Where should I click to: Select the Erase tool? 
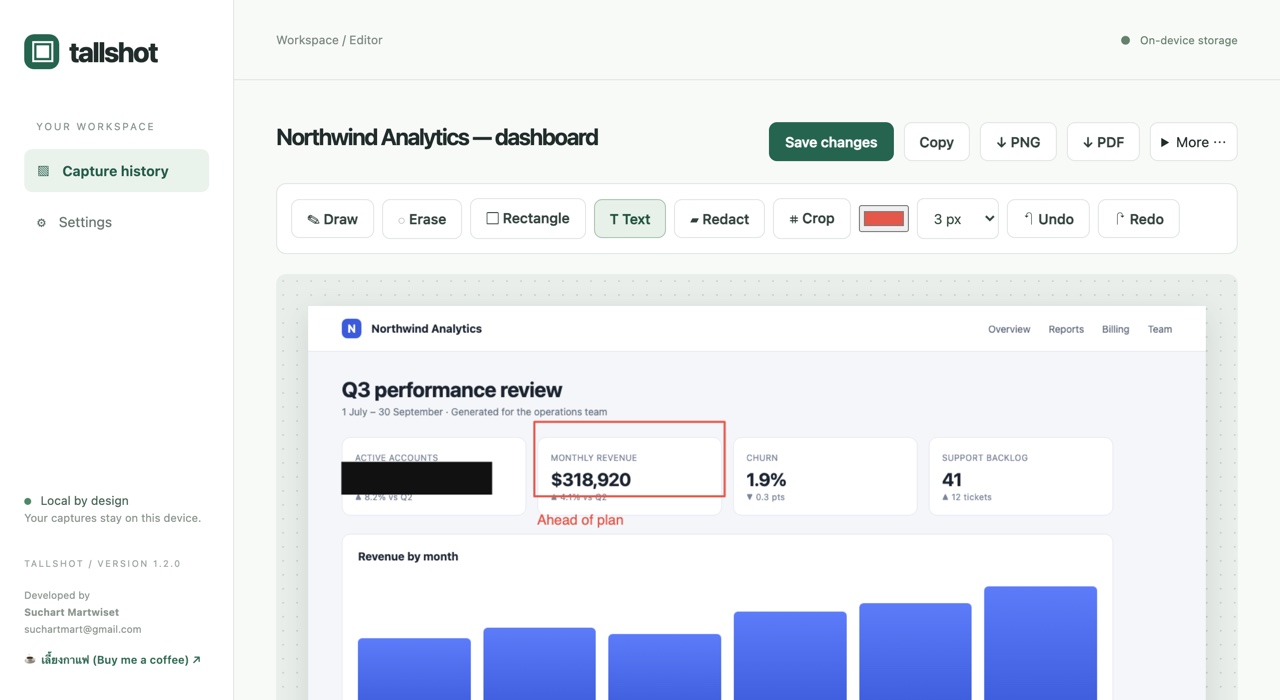pyautogui.click(x=422, y=219)
